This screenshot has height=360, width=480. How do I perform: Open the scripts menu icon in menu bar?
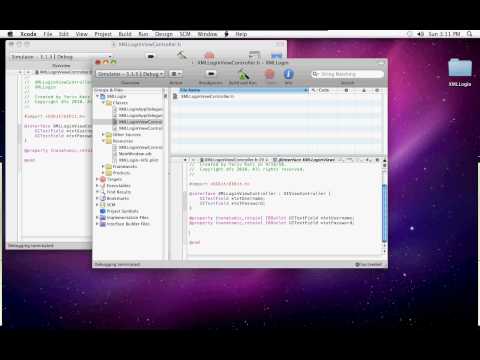tap(227, 34)
